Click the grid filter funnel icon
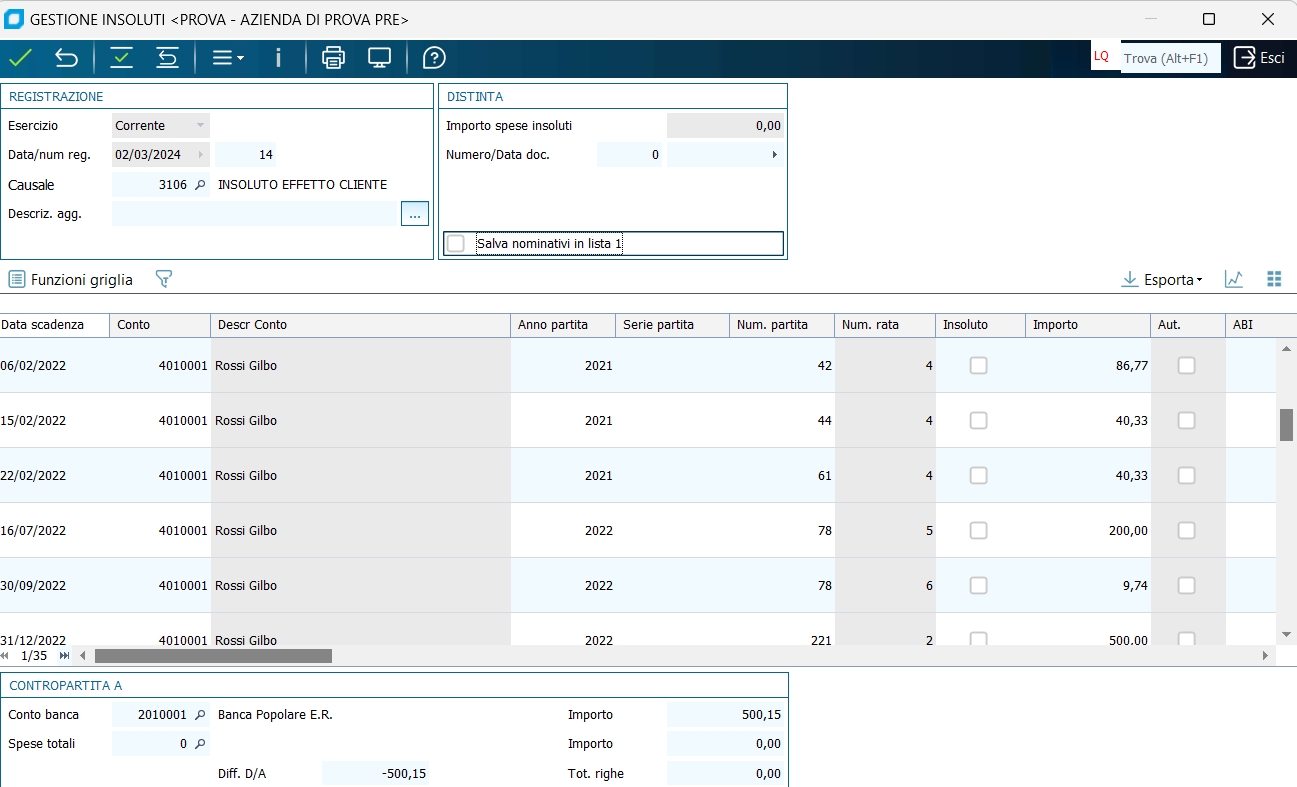 coord(164,280)
